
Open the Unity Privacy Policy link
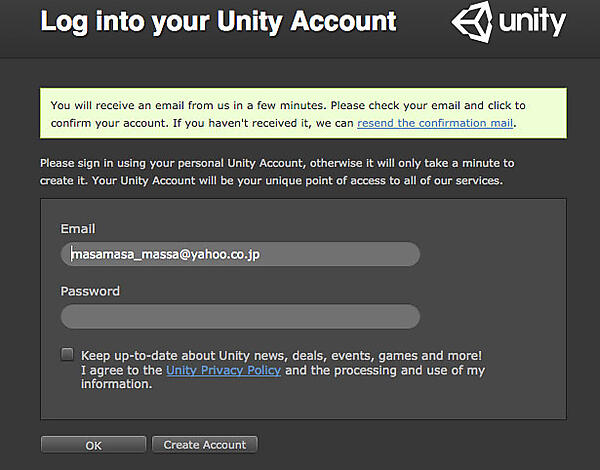(223, 370)
